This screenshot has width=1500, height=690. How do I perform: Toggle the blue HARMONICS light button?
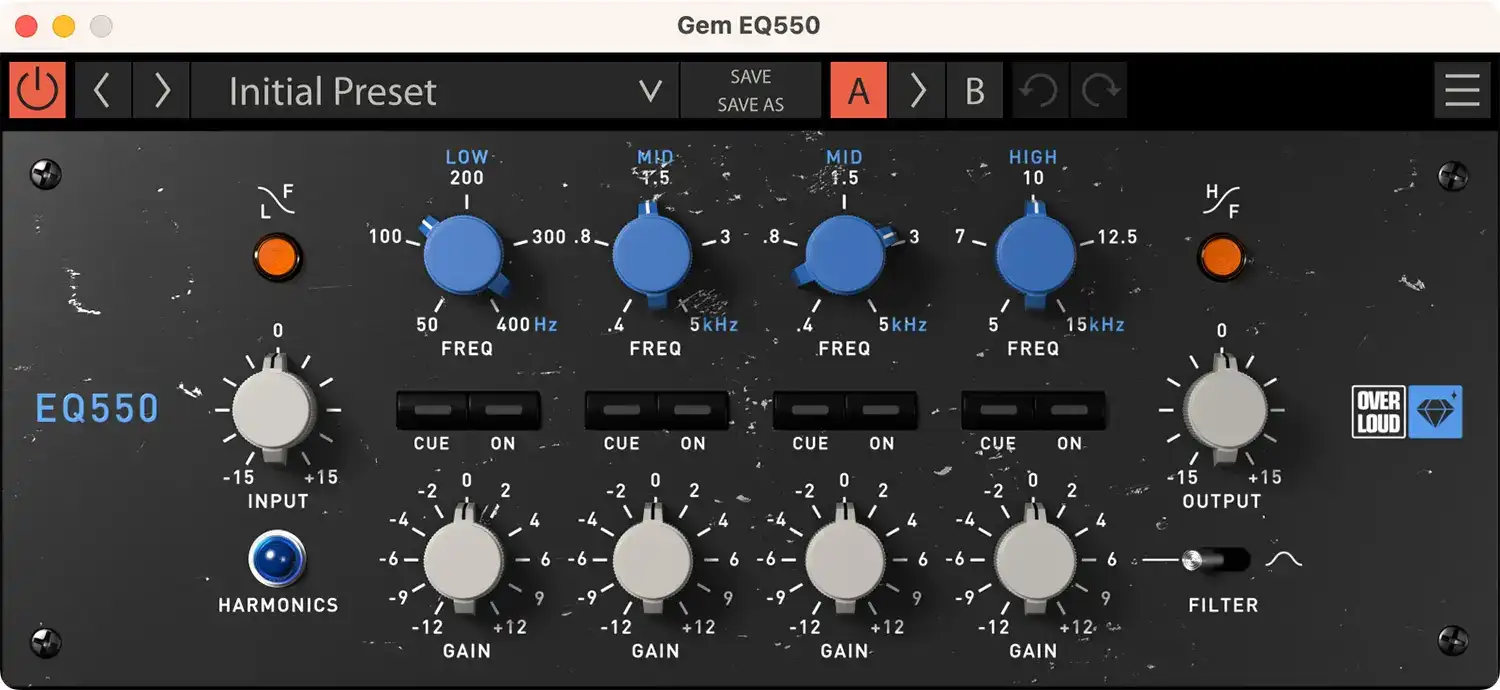click(x=277, y=558)
